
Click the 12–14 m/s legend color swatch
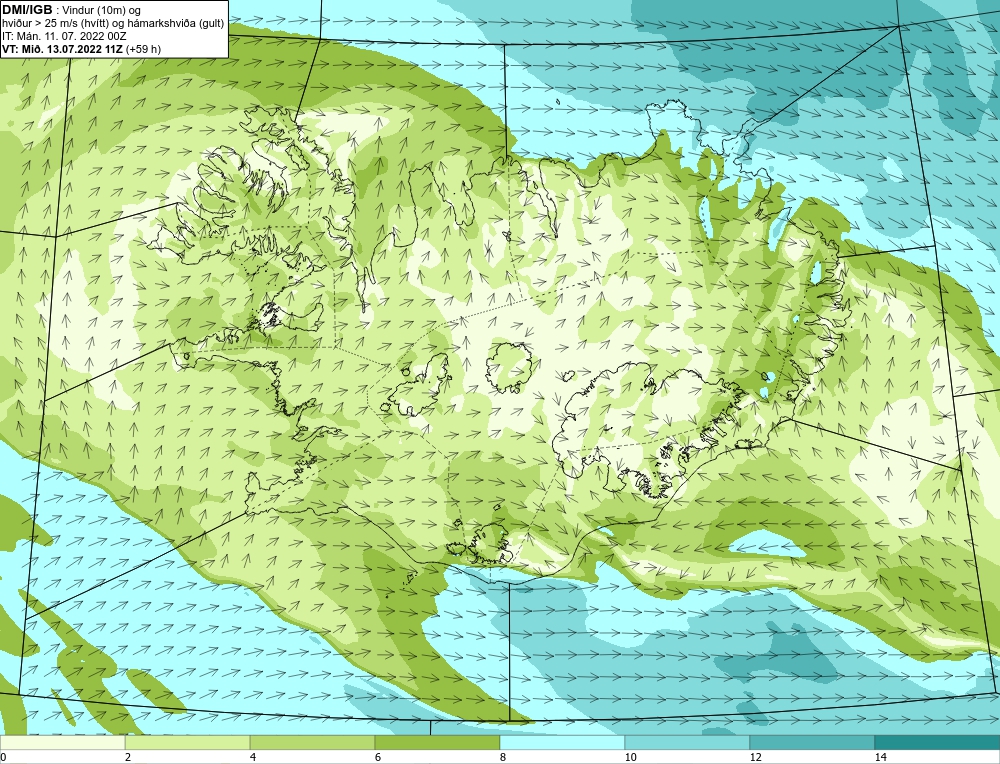pyautogui.click(x=812, y=742)
